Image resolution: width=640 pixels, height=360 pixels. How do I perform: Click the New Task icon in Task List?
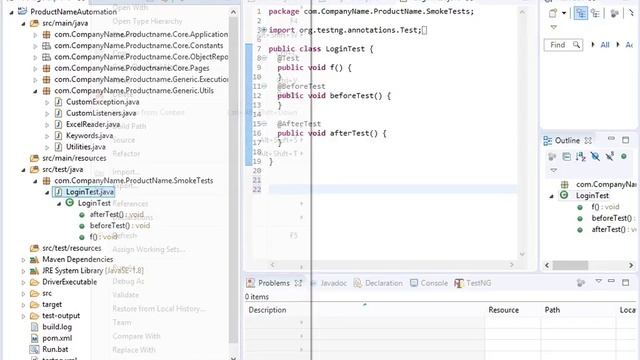(x=553, y=13)
